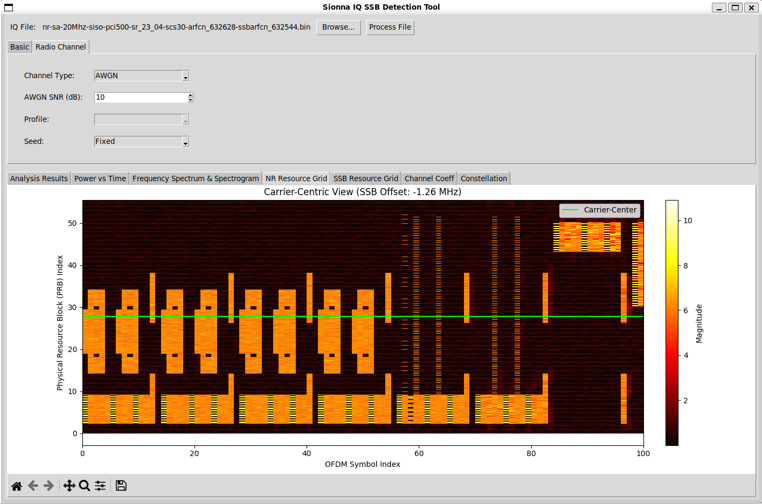Expand the Channel Type dropdown
762x504 pixels.
point(141,76)
